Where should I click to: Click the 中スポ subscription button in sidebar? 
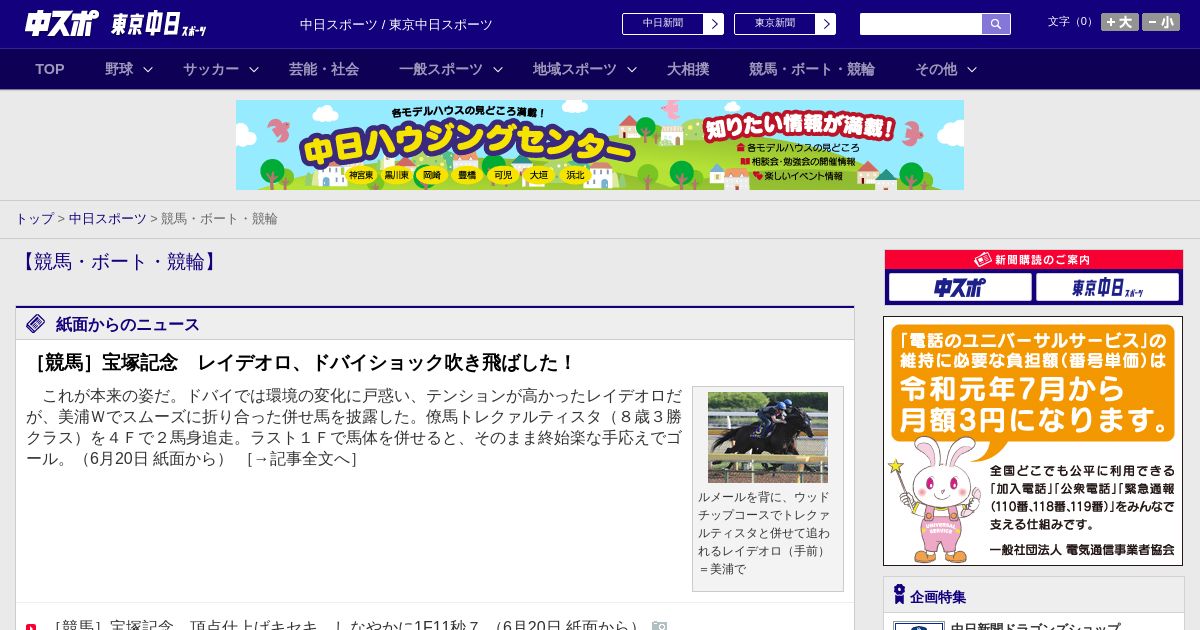tap(960, 288)
